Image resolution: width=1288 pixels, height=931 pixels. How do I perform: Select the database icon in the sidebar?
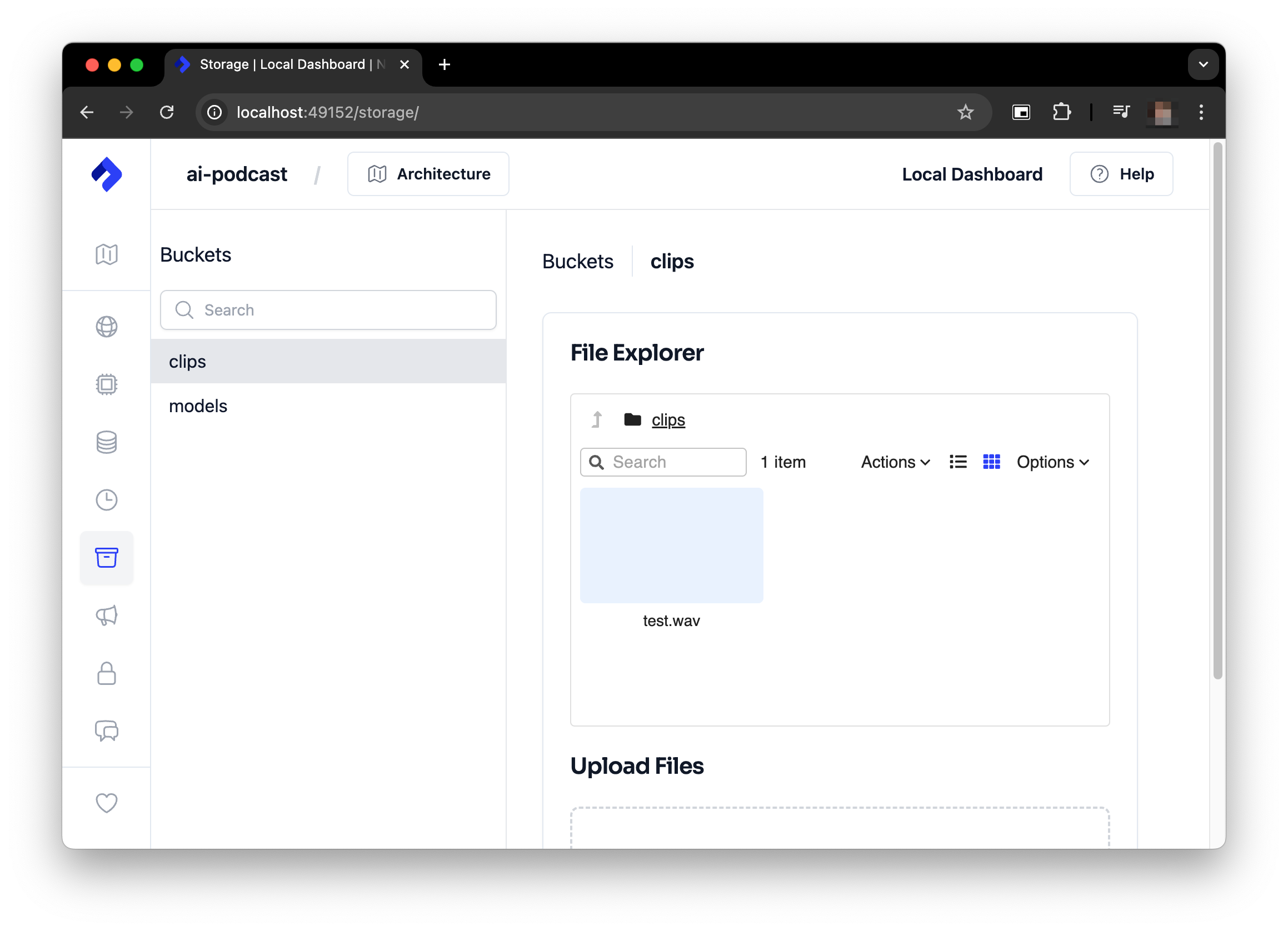107,442
